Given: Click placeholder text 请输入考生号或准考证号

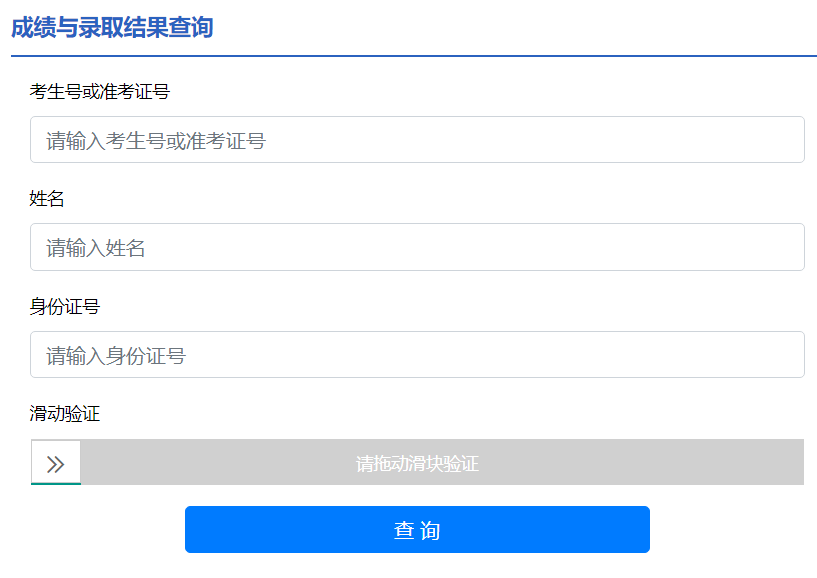Looking at the screenshot, I should coord(156,141).
